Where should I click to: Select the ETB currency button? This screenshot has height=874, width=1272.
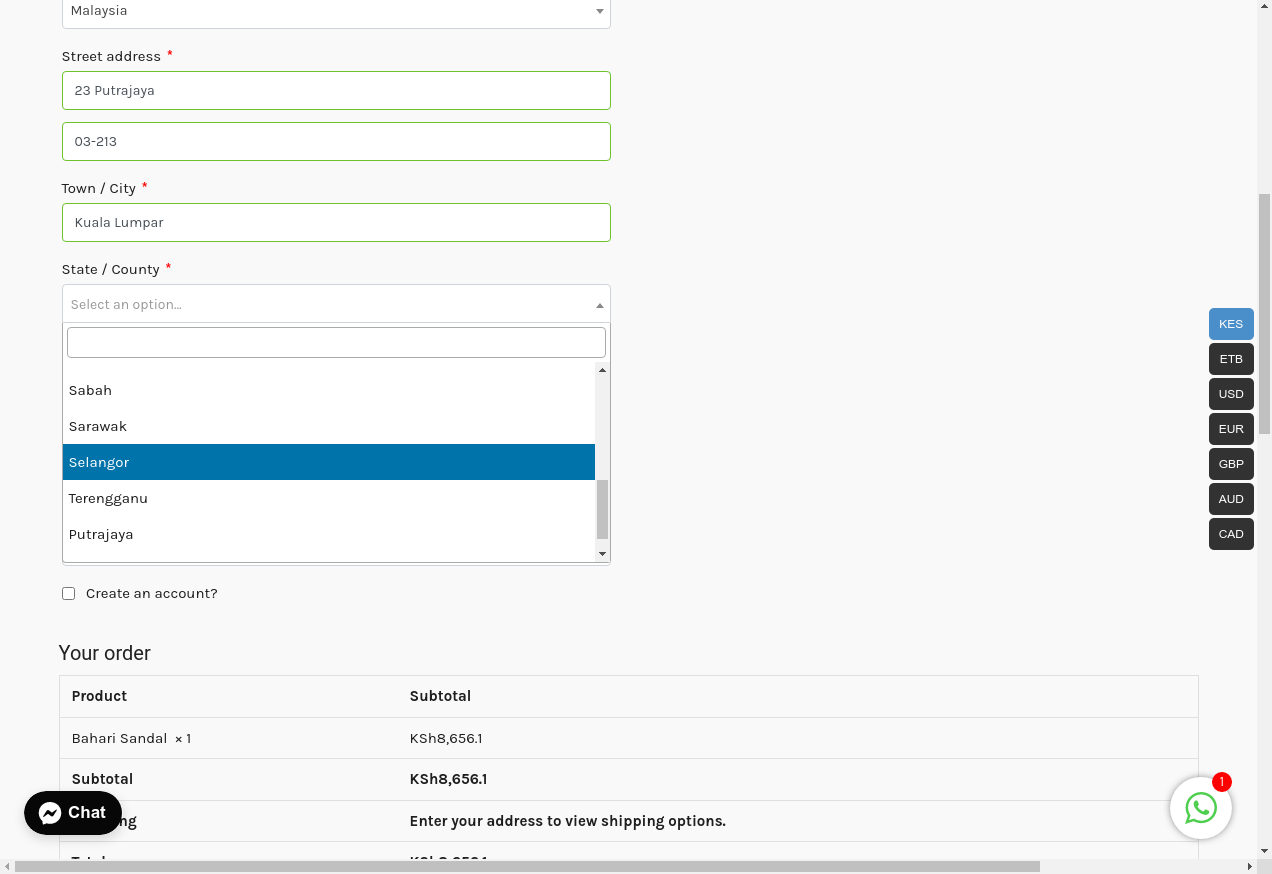[1230, 359]
